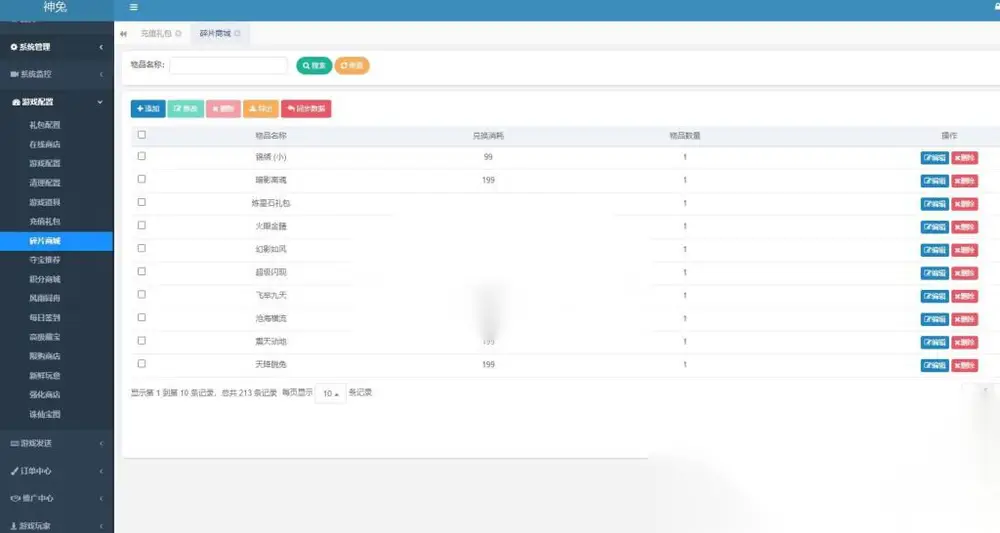
Task: Click the blue add (添加) button
Action: (x=148, y=108)
